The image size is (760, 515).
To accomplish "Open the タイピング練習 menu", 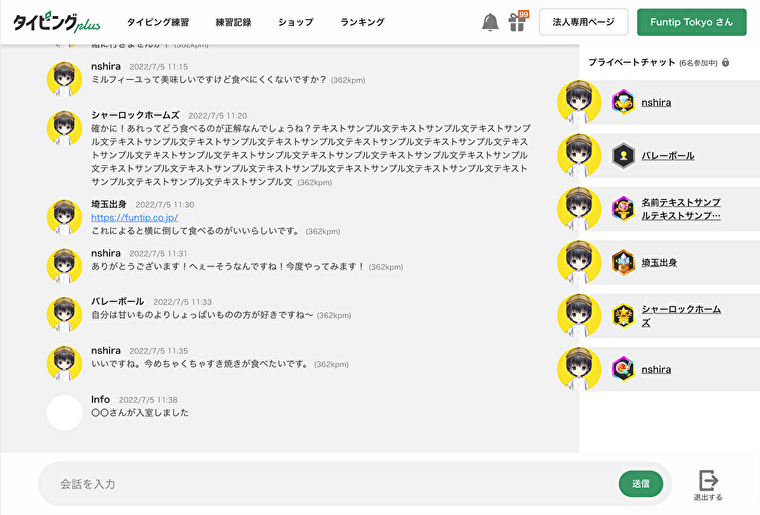I will [157, 22].
